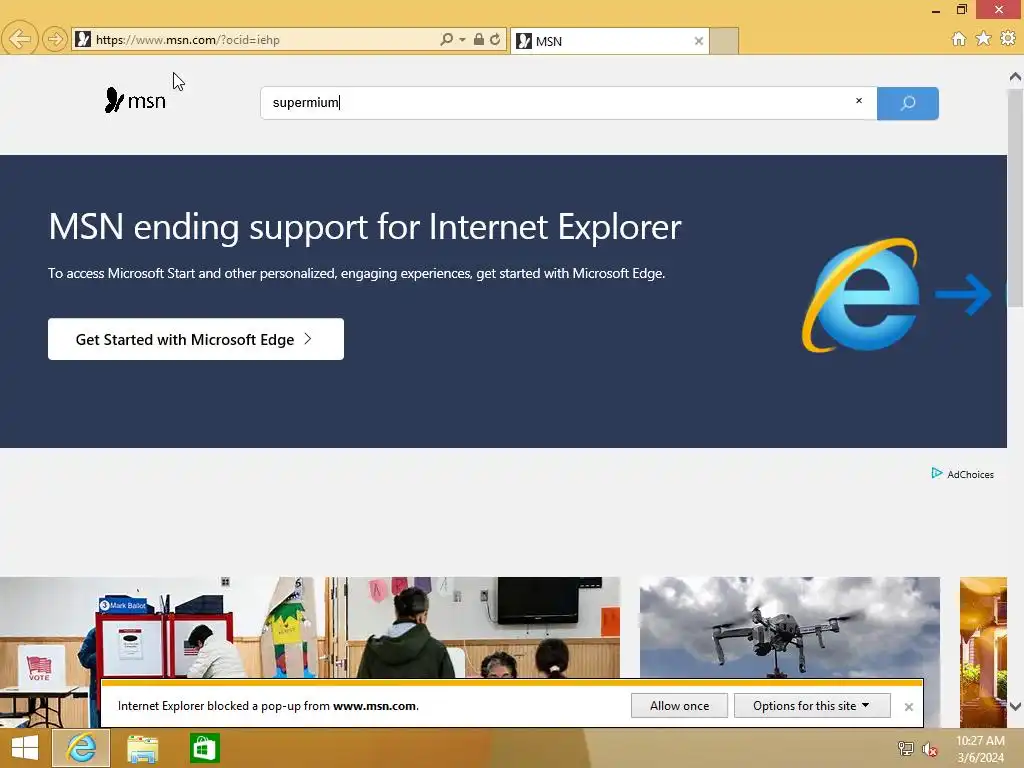The height and width of the screenshot is (768, 1024).
Task: Open the clock showing 10:27 AM
Action: pos(980,749)
